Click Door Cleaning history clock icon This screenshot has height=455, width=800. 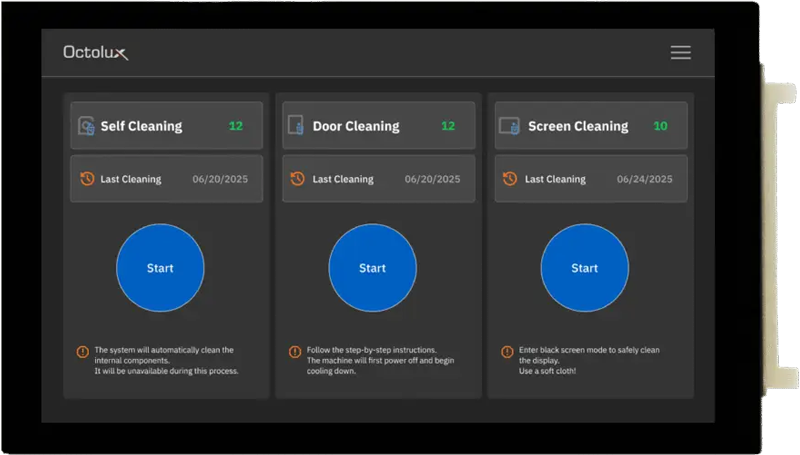(x=297, y=179)
